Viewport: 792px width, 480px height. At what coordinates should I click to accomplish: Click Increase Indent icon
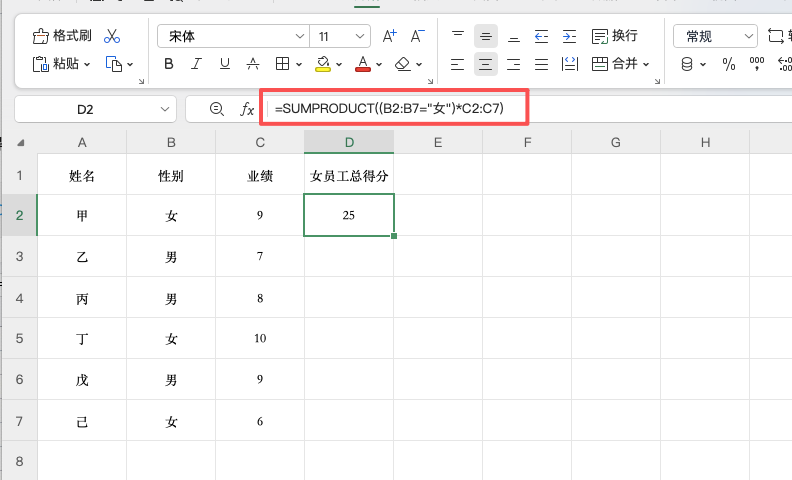click(x=569, y=36)
